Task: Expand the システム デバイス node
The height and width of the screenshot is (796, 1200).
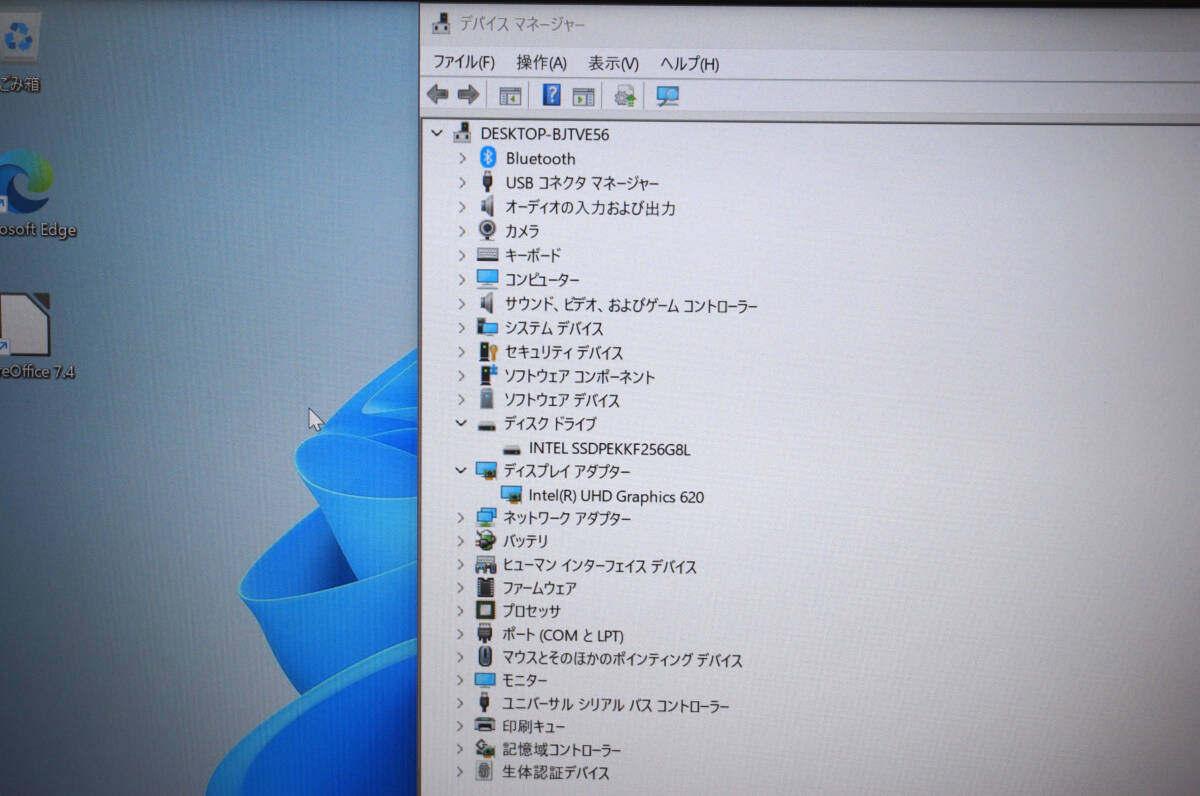Action: pos(461,328)
